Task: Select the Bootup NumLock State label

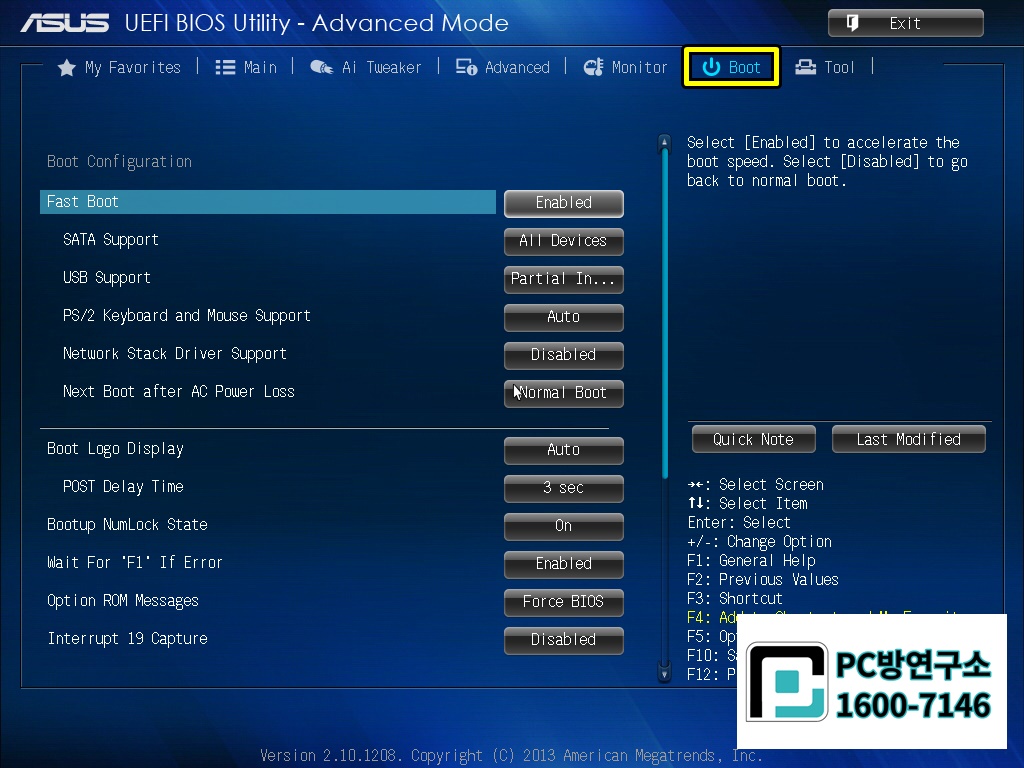Action: pos(127,525)
